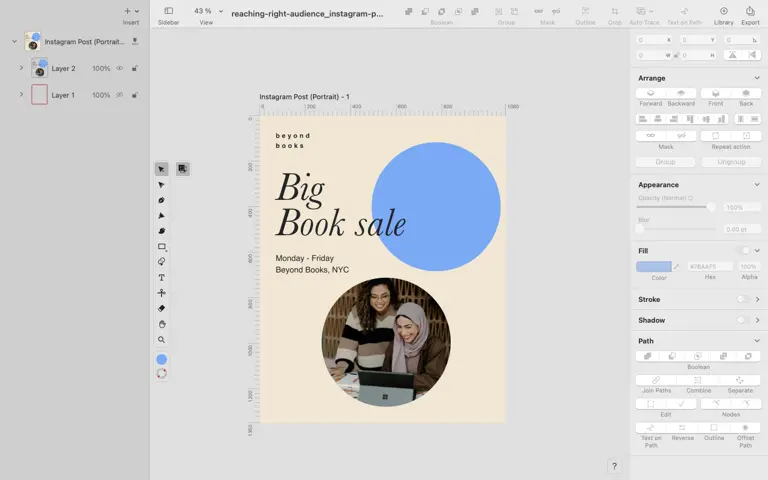
Task: Select the Hand pan tool
Action: pyautogui.click(x=161, y=324)
